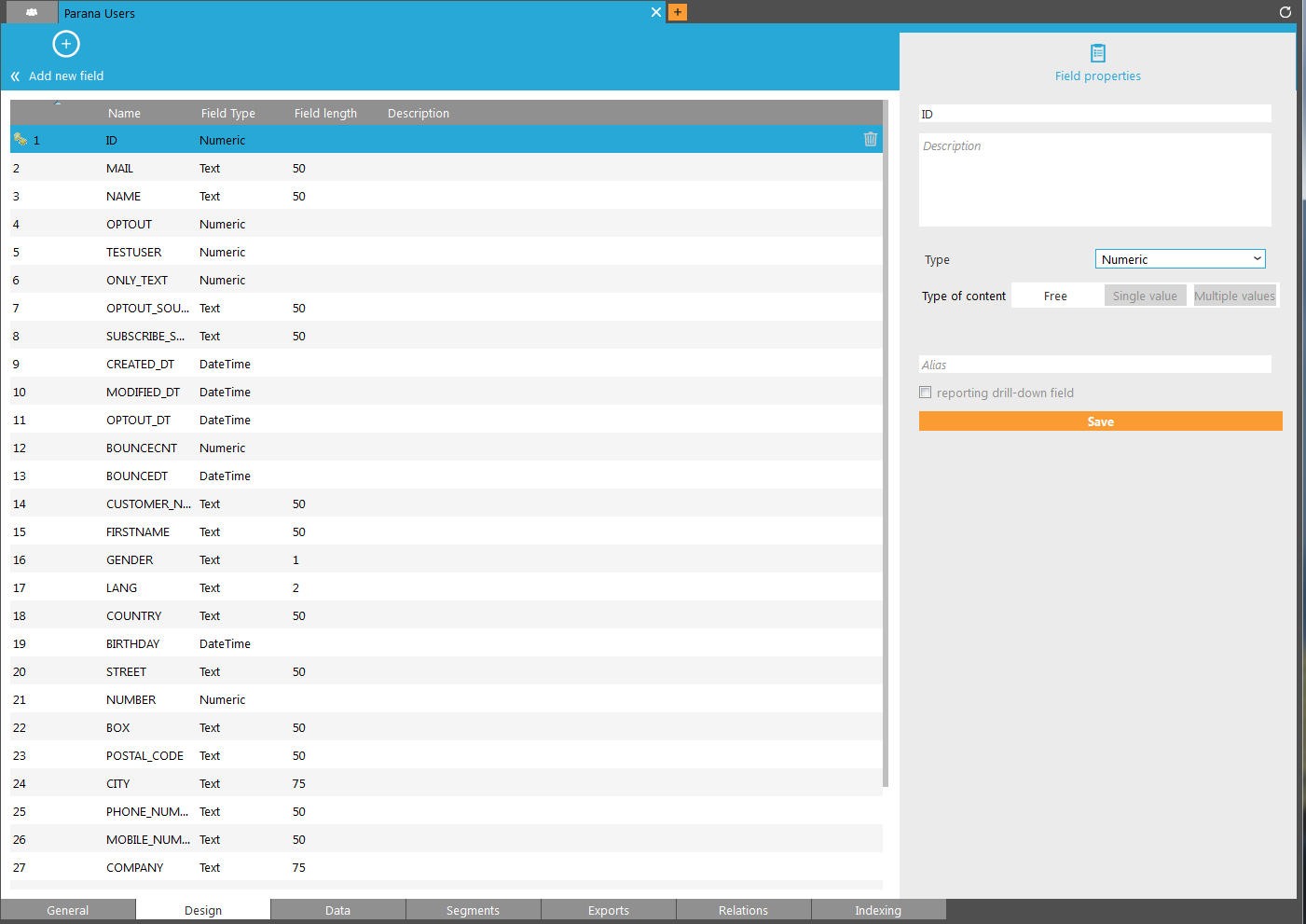Viewport: 1306px width, 924px height.
Task: Click the home icon tab at top left
Action: point(32,12)
